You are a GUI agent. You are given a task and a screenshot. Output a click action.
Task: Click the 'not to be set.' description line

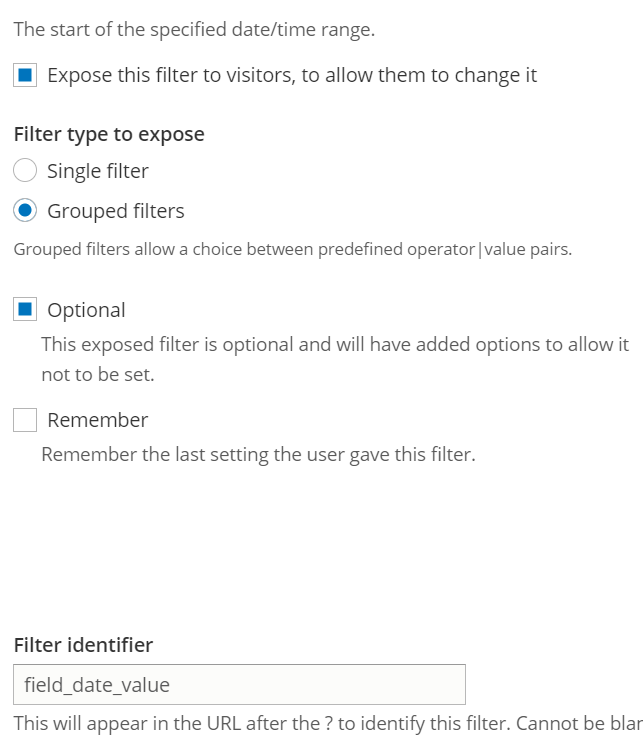[97, 375]
